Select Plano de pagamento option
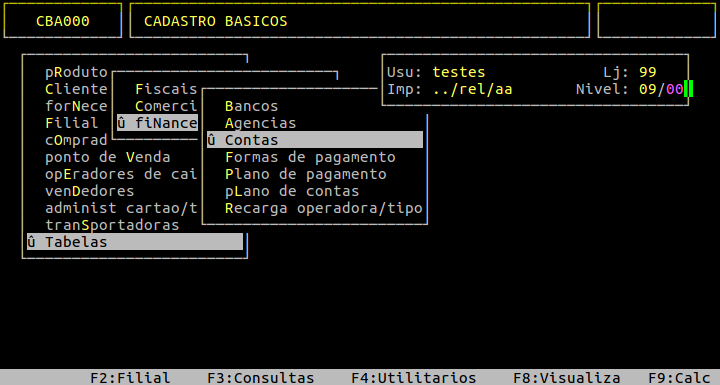The width and height of the screenshot is (720, 385). (305, 174)
